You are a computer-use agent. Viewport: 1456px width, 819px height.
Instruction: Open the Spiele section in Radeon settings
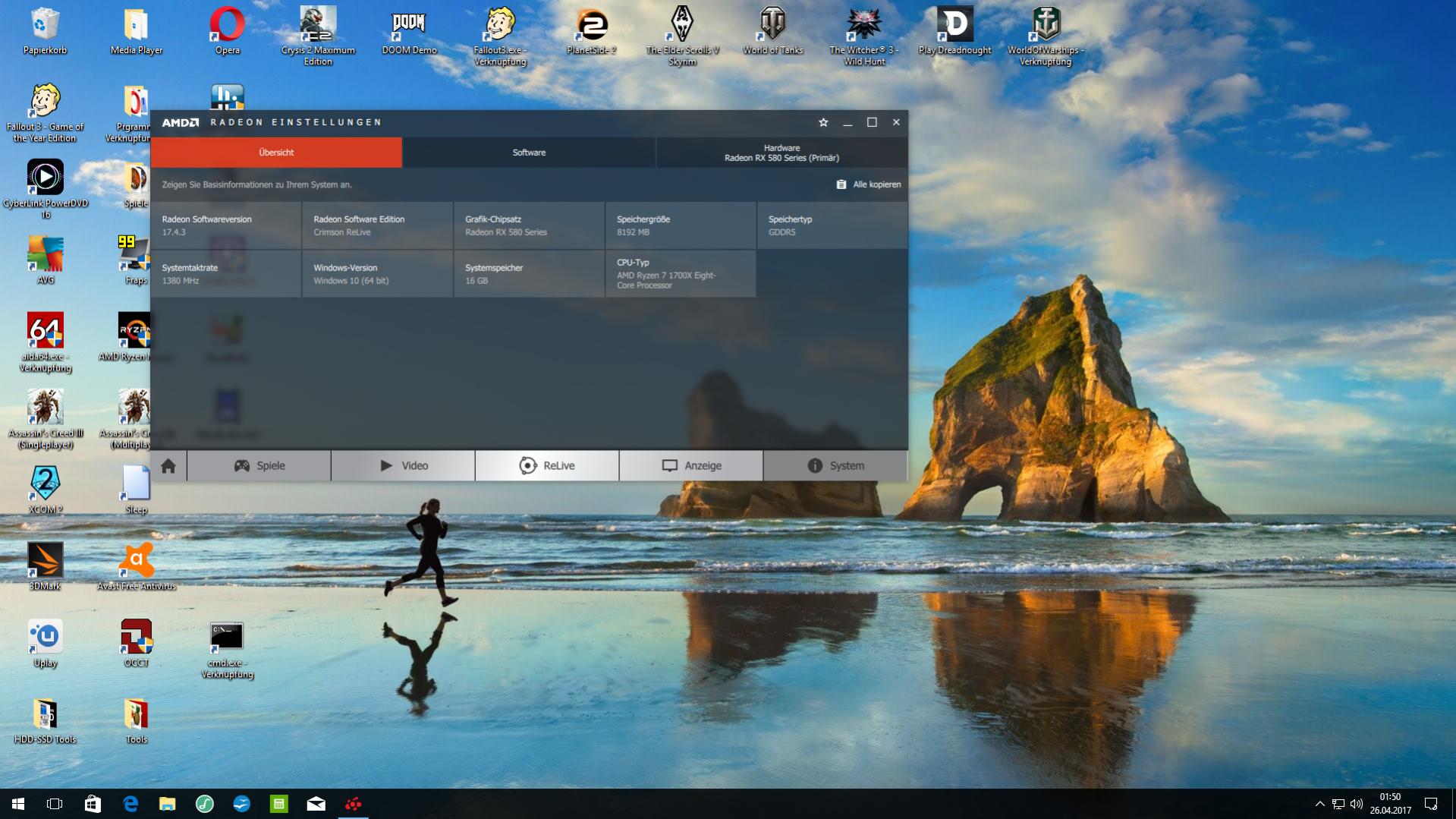259,465
